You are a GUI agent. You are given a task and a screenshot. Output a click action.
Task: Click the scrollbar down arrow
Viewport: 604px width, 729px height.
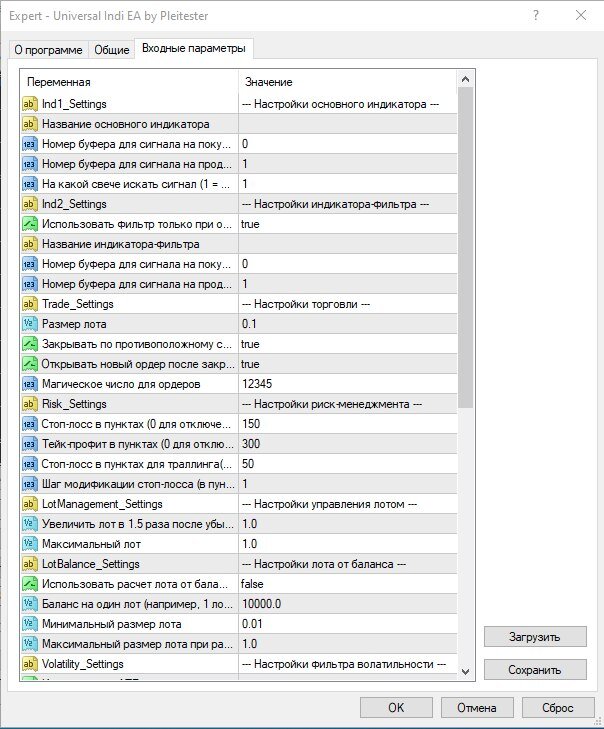pos(465,672)
